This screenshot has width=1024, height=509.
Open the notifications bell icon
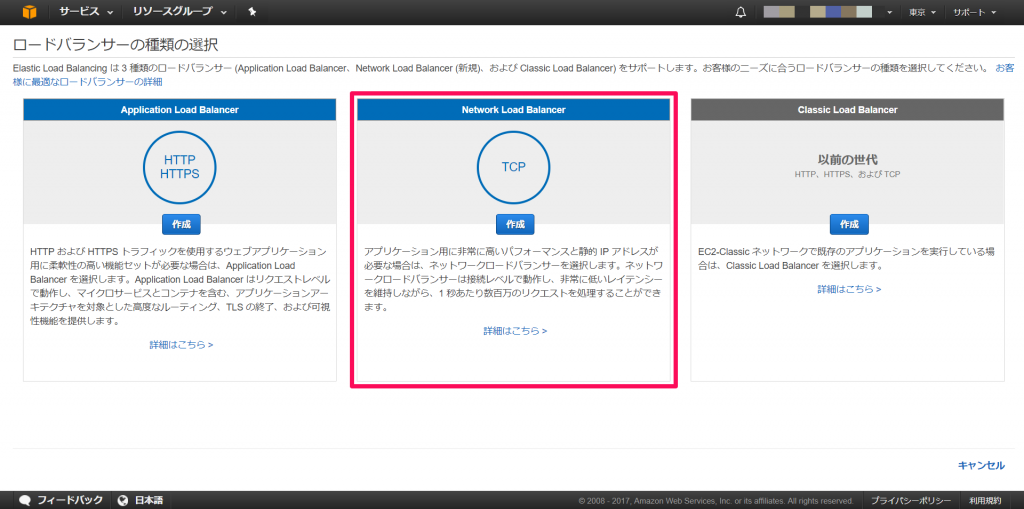point(741,12)
